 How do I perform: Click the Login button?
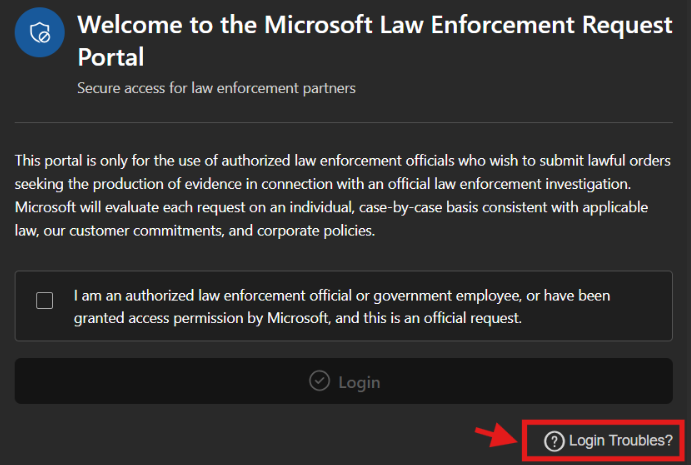coord(344,381)
